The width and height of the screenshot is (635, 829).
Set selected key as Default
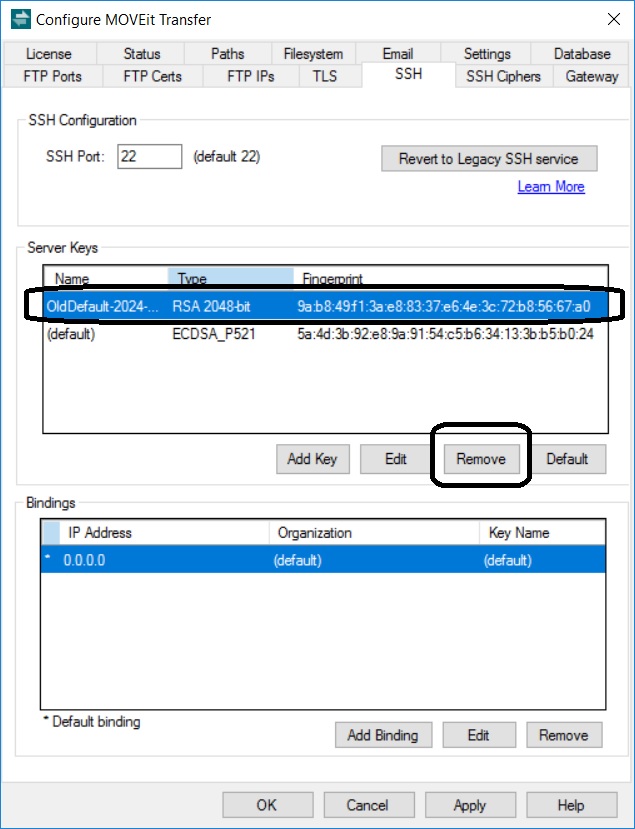(567, 459)
